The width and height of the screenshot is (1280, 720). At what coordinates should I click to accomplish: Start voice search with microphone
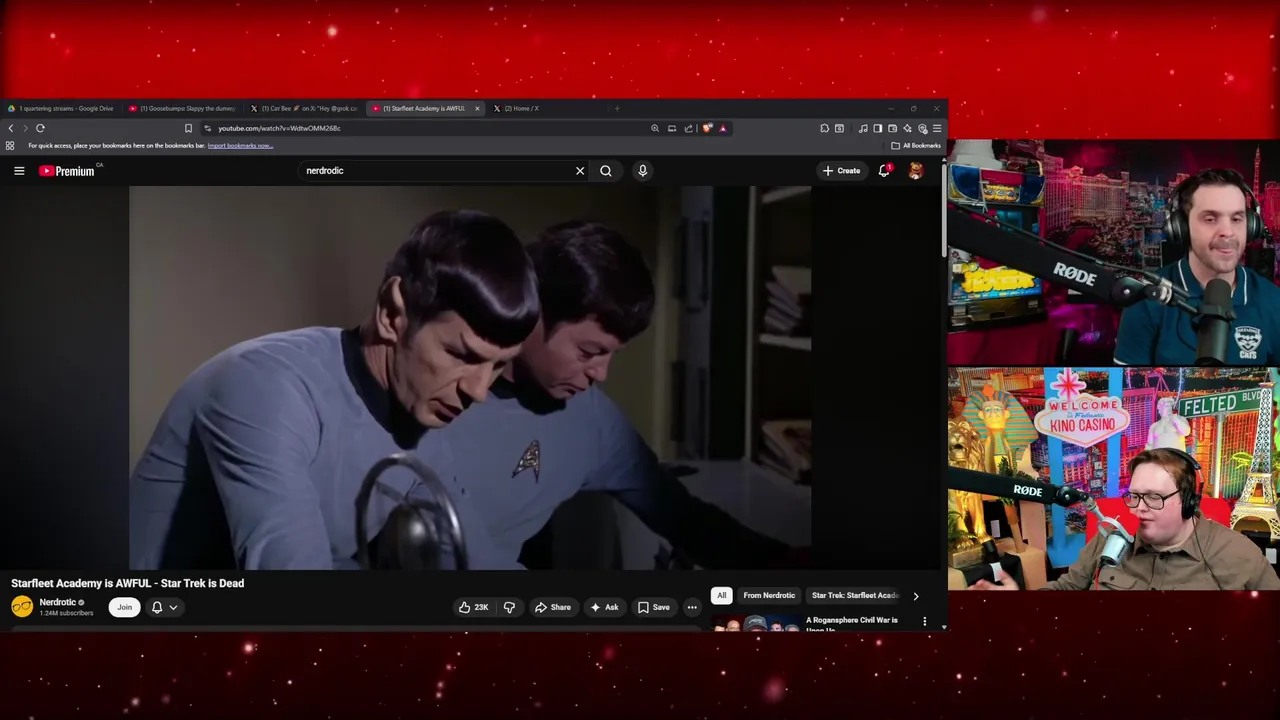[643, 171]
